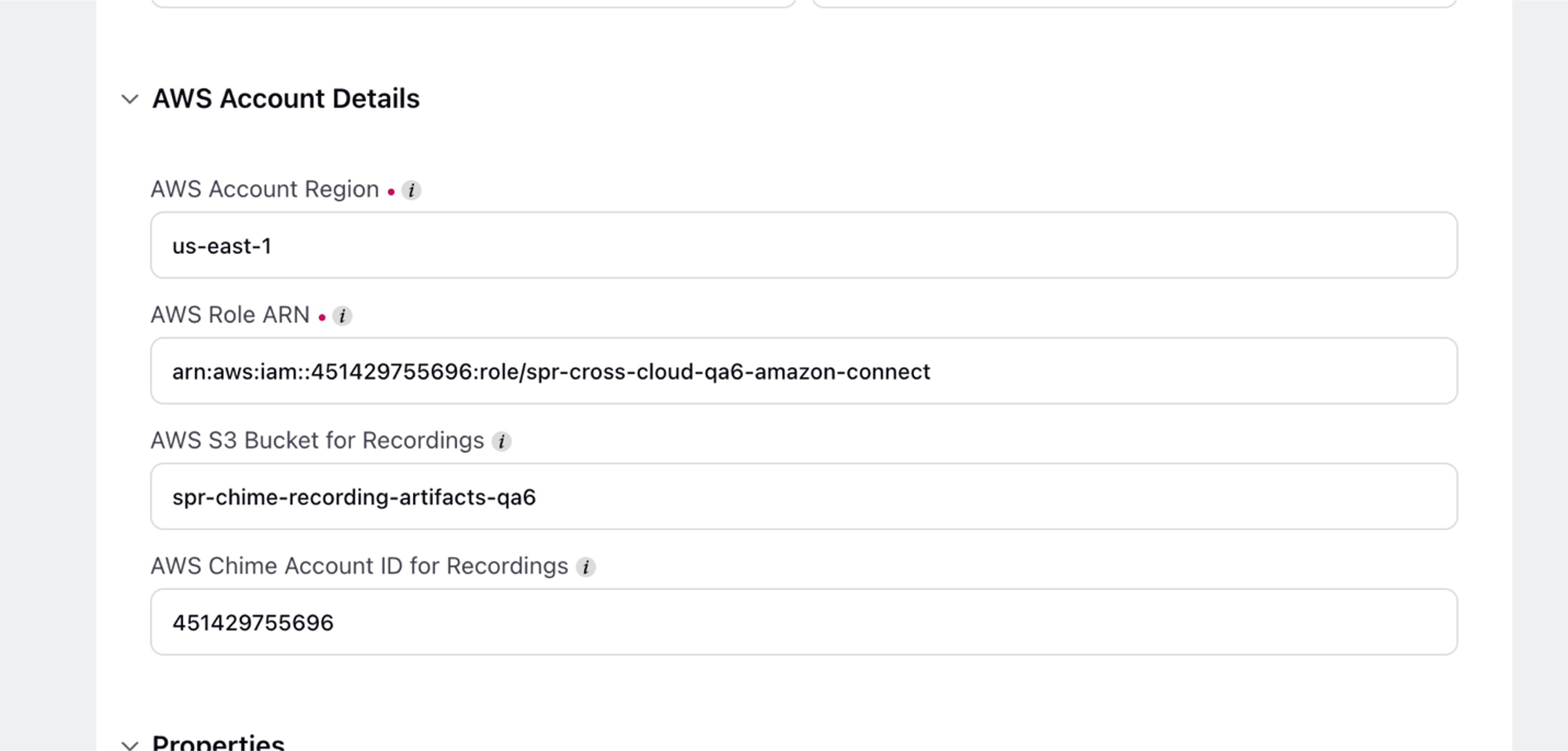Click the AWS Account Region label text
This screenshot has height=751, width=1568.
click(x=265, y=189)
